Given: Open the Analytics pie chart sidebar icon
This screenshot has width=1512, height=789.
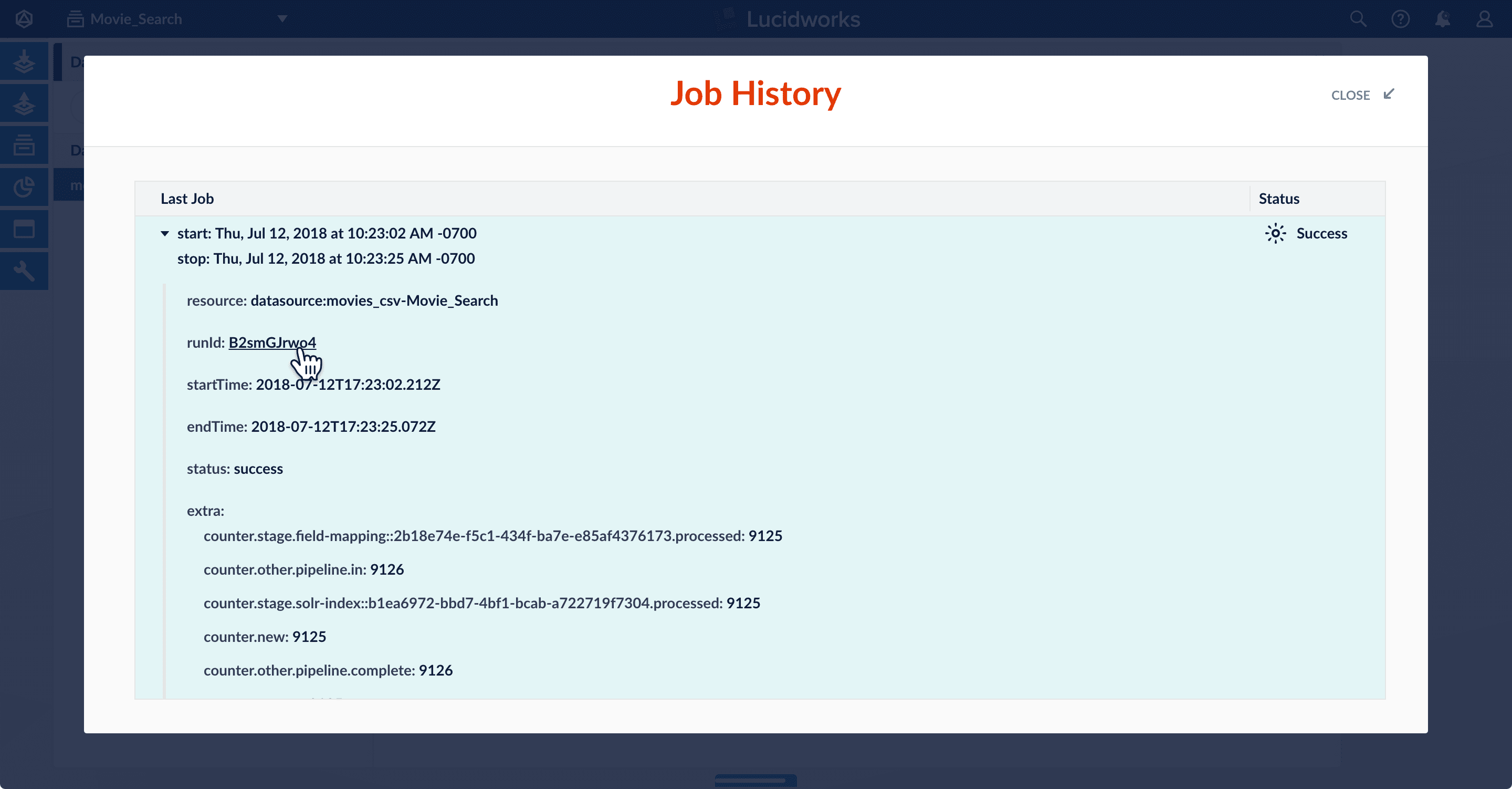Looking at the screenshot, I should pos(24,187).
